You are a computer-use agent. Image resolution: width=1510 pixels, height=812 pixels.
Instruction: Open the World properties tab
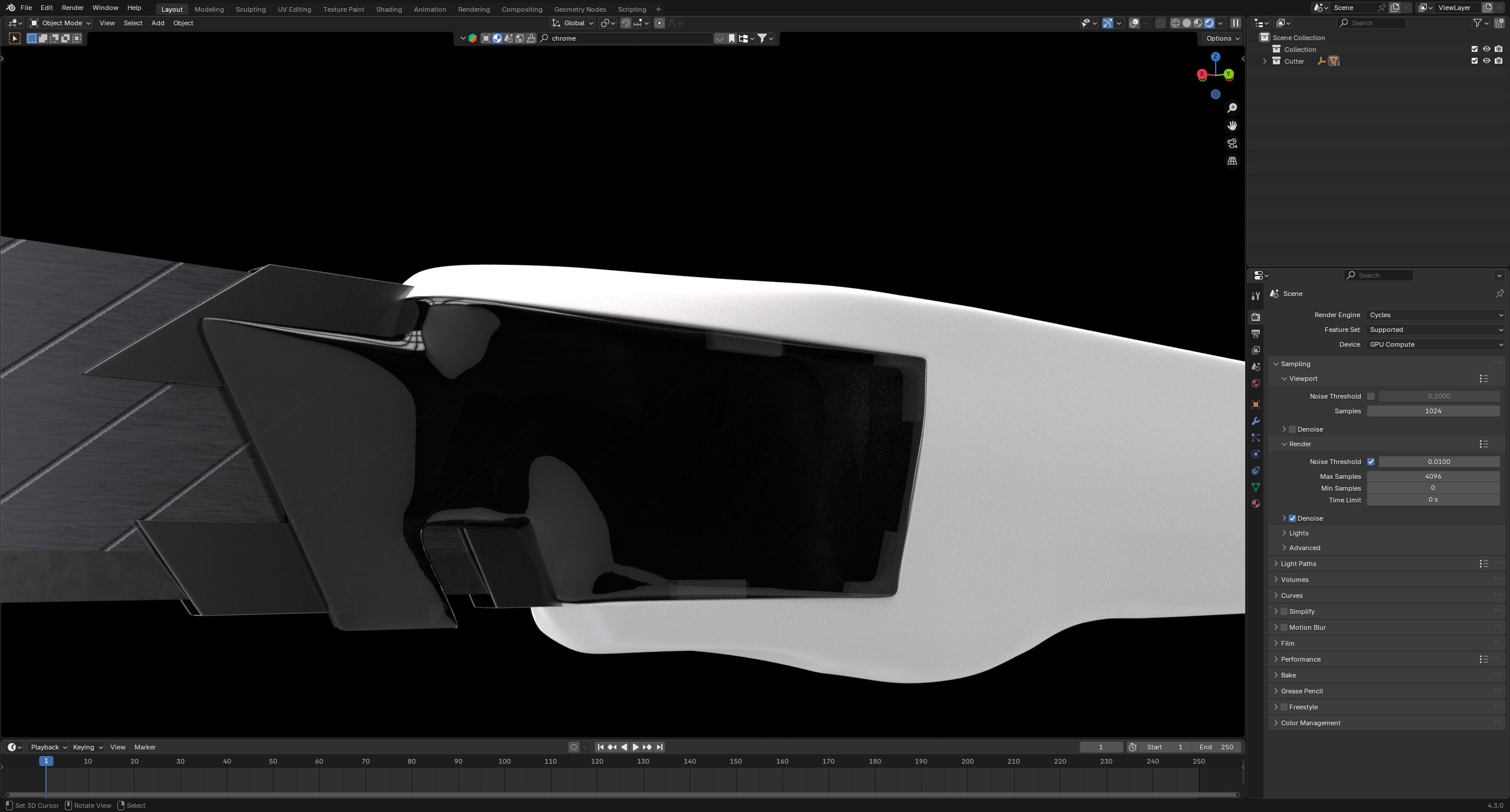pyautogui.click(x=1256, y=383)
